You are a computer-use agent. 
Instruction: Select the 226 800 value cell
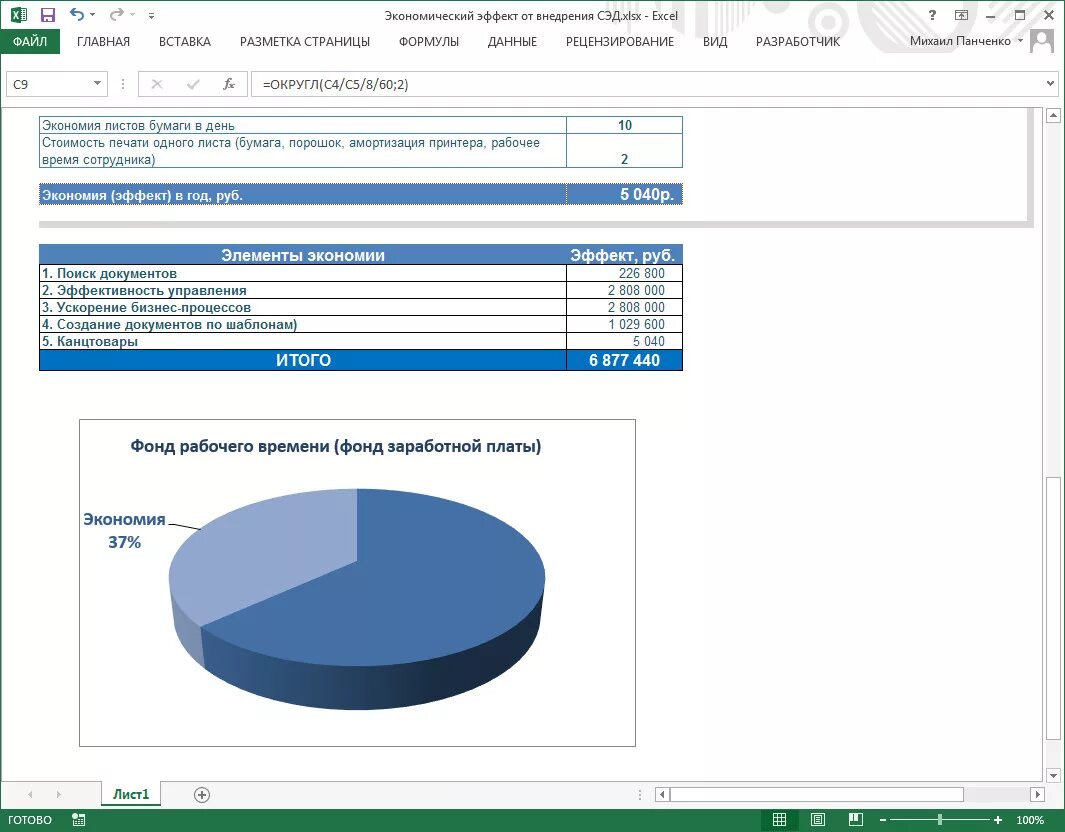click(x=624, y=273)
